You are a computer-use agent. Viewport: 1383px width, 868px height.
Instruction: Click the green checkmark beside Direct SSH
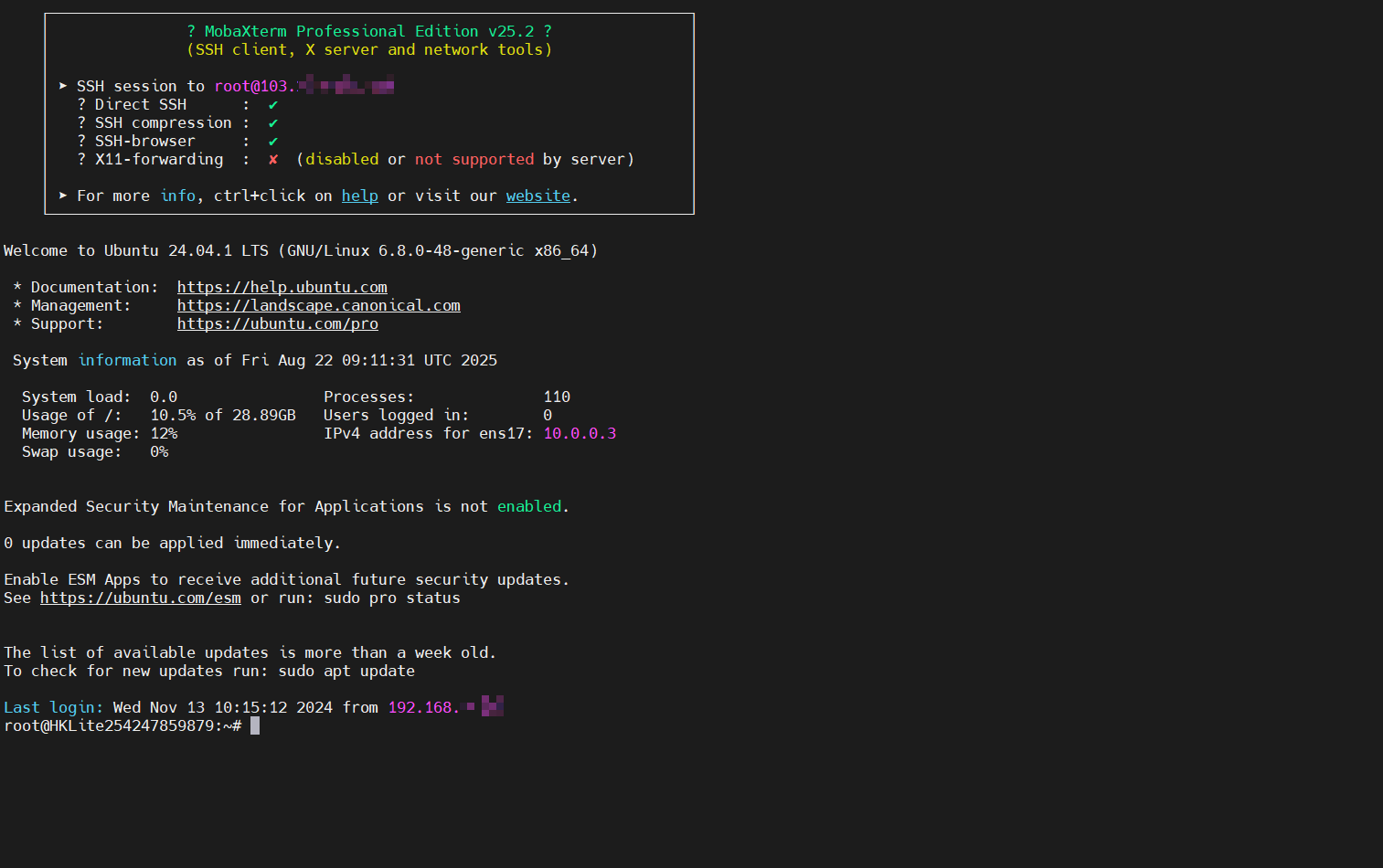coord(272,105)
